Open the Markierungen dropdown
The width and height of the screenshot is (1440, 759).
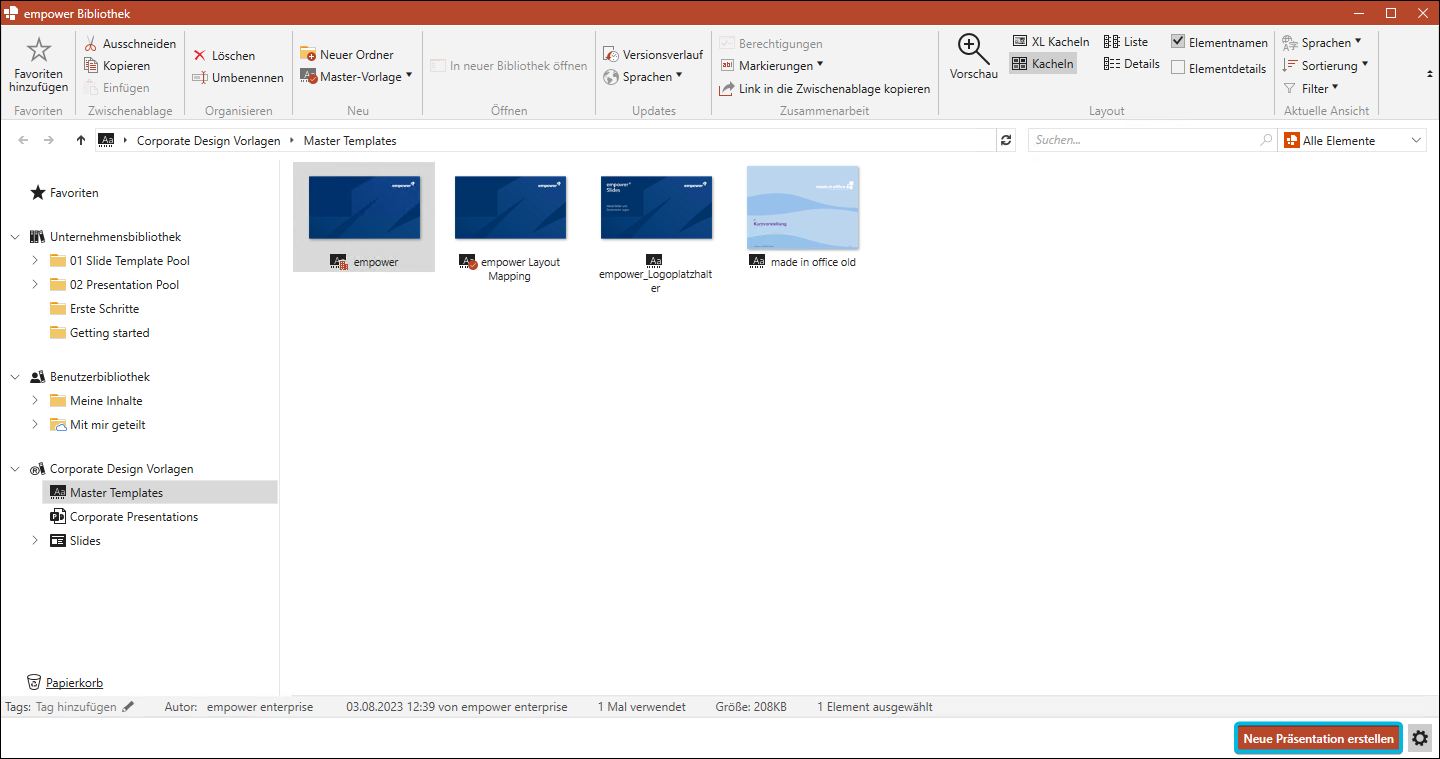tap(772, 66)
